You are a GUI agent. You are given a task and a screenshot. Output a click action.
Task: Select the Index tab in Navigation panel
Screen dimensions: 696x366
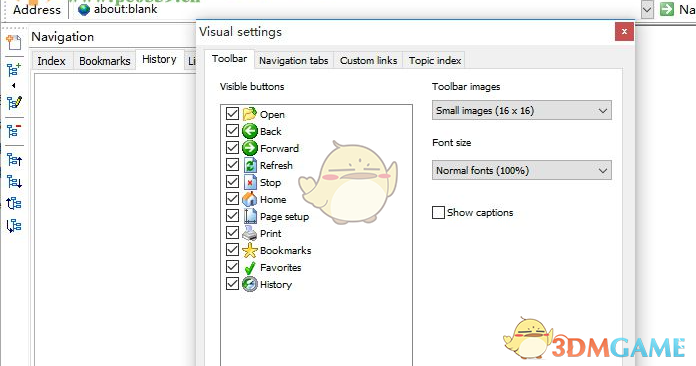[51, 61]
